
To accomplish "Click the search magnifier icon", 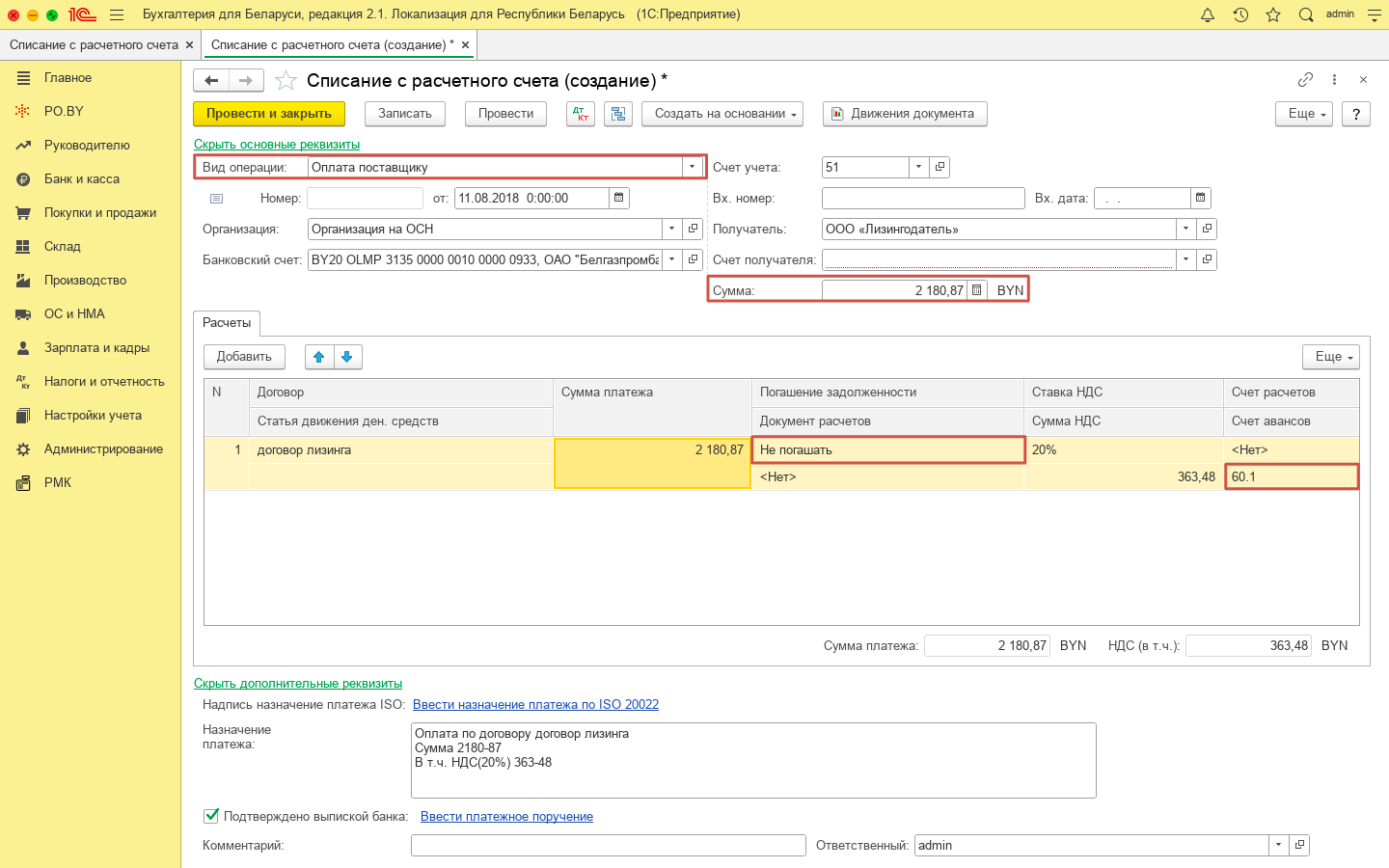I will click(x=1306, y=14).
